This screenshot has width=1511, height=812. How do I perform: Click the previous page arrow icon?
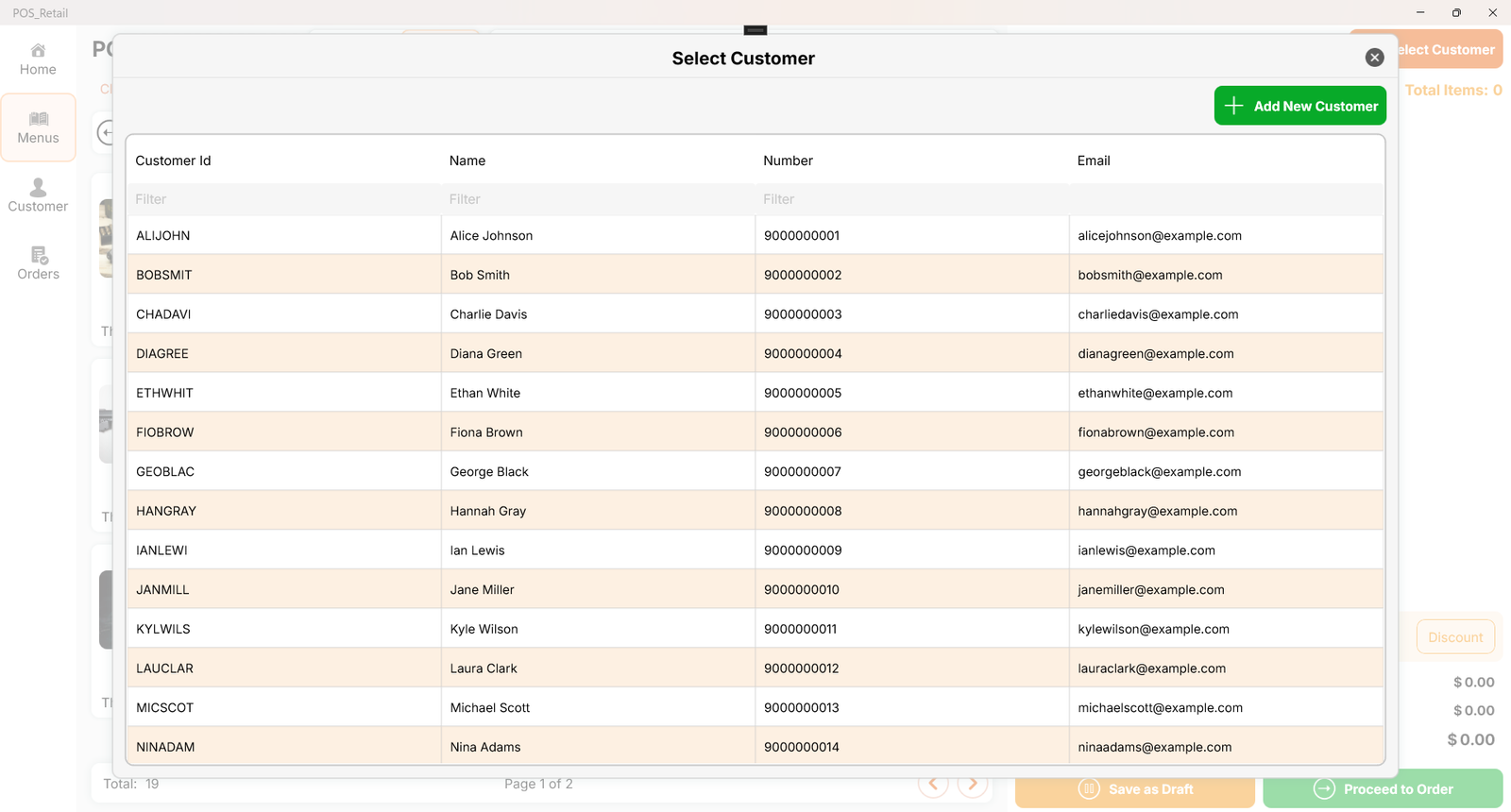pyautogui.click(x=933, y=785)
